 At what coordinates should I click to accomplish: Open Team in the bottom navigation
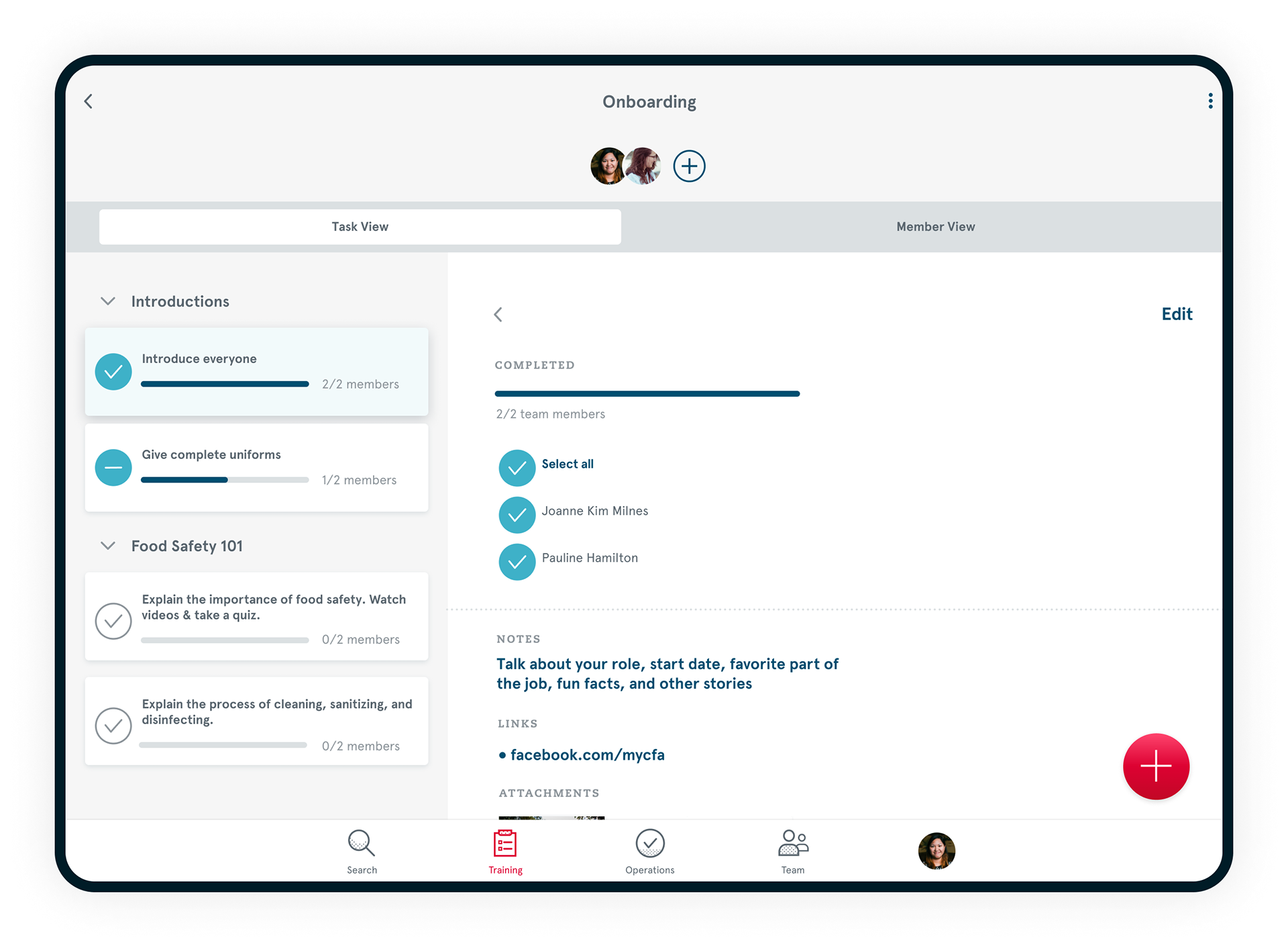[793, 852]
